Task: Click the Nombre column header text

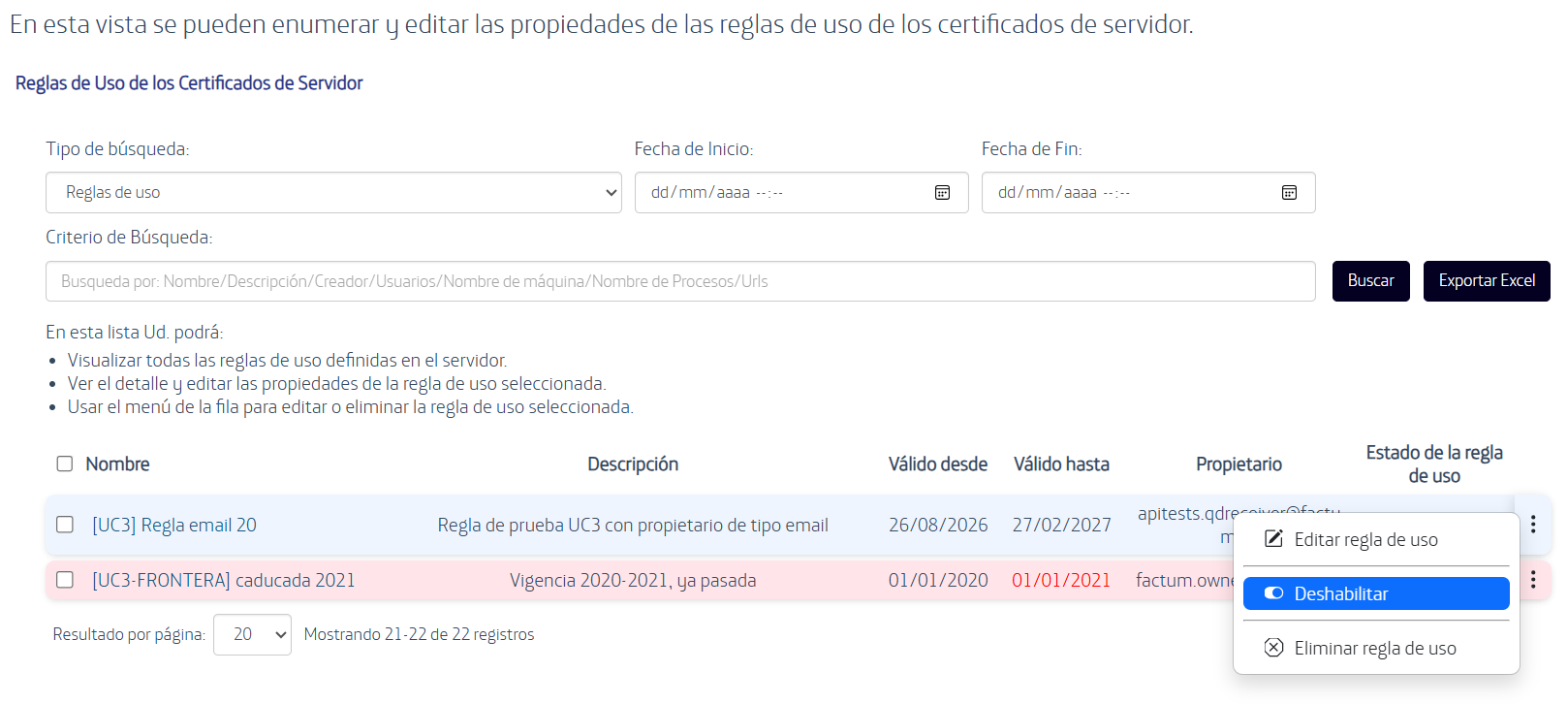Action: [x=117, y=464]
